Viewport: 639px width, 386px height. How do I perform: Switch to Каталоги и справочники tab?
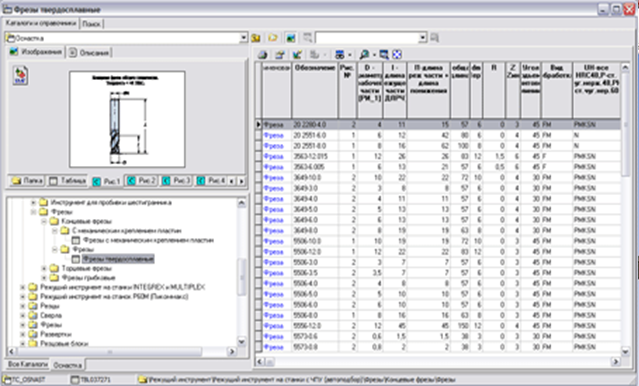coord(41,23)
